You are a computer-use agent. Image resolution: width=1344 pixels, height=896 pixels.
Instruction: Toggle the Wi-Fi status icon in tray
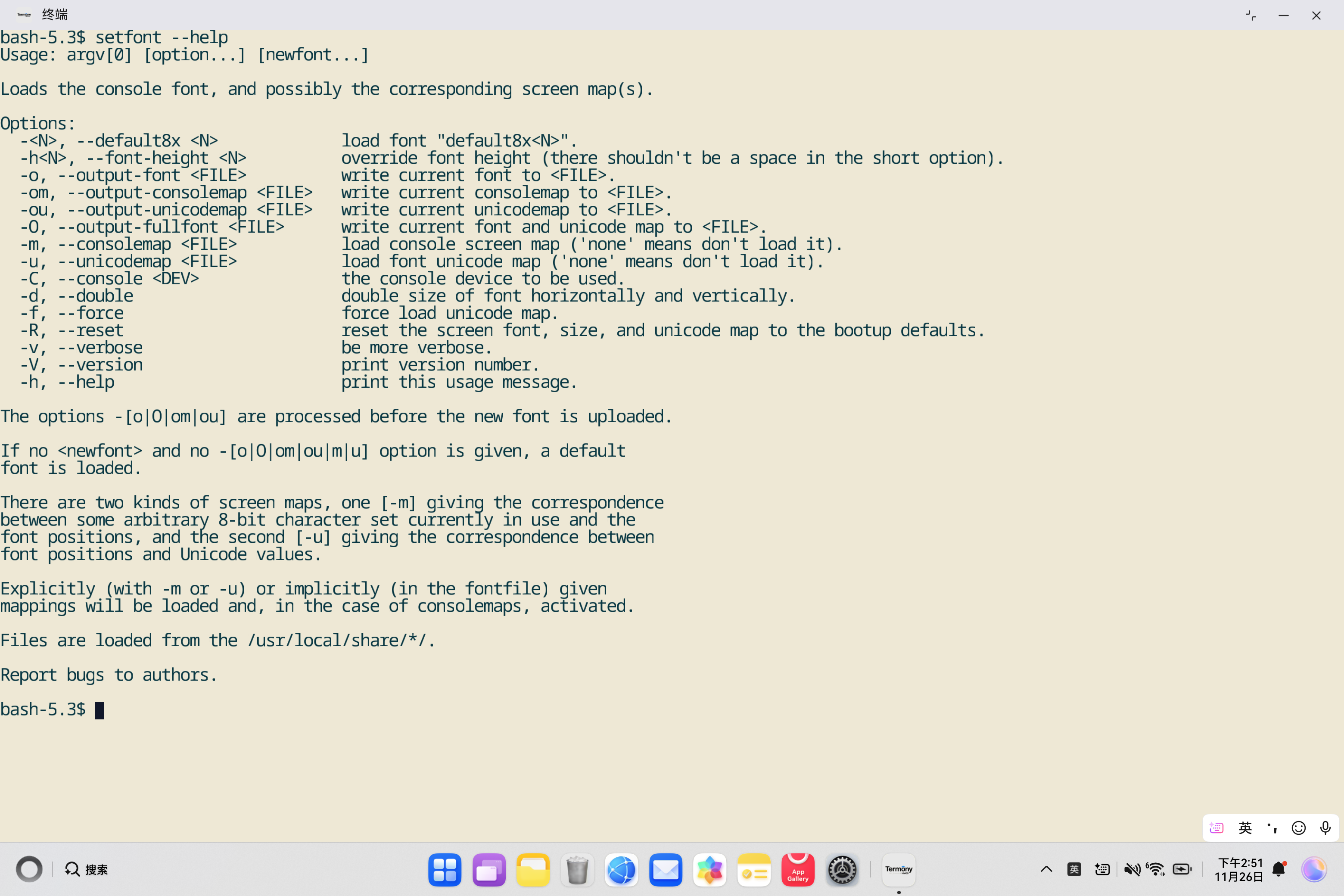pyautogui.click(x=1155, y=869)
